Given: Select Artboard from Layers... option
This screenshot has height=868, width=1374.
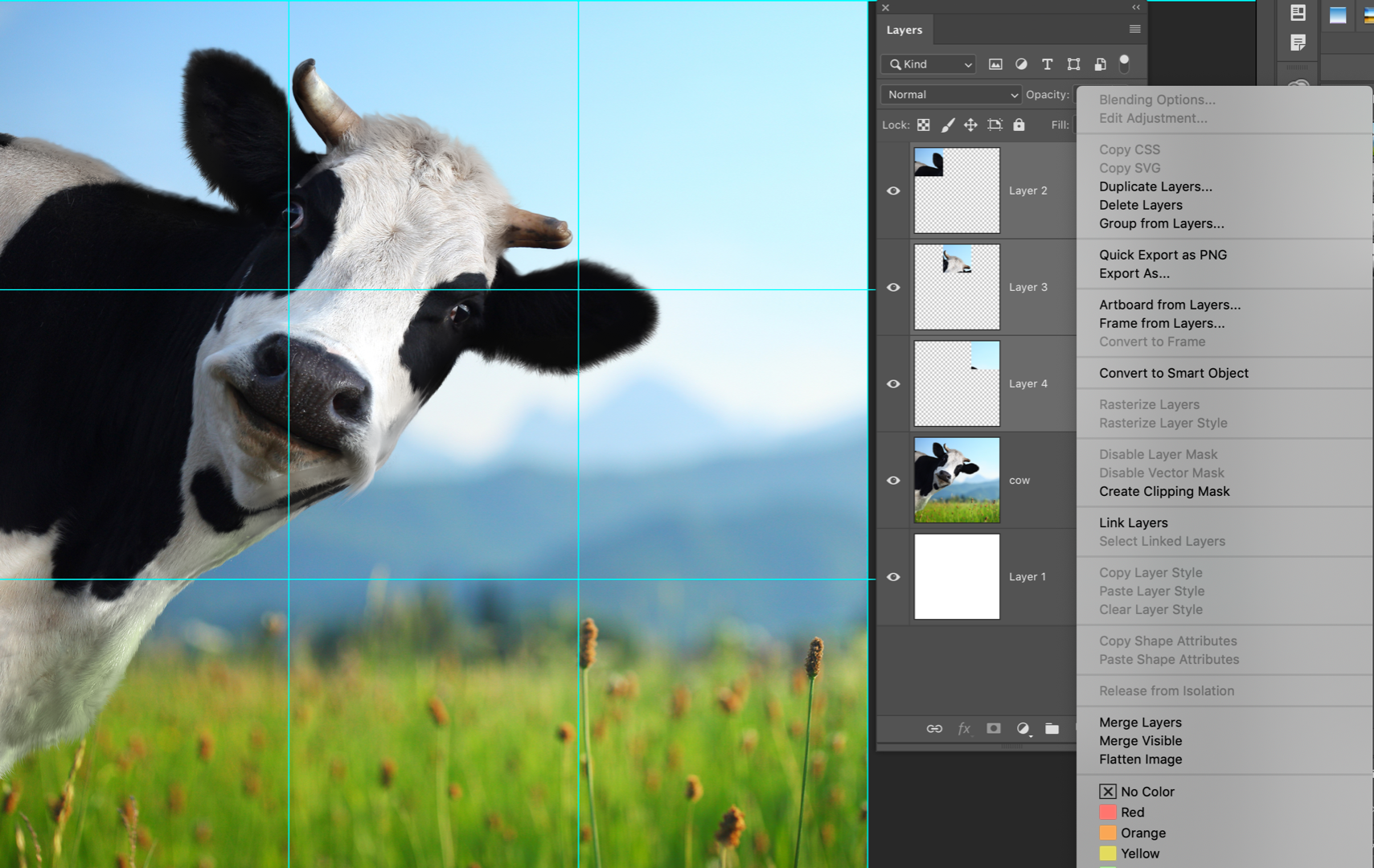Looking at the screenshot, I should pos(1170,305).
